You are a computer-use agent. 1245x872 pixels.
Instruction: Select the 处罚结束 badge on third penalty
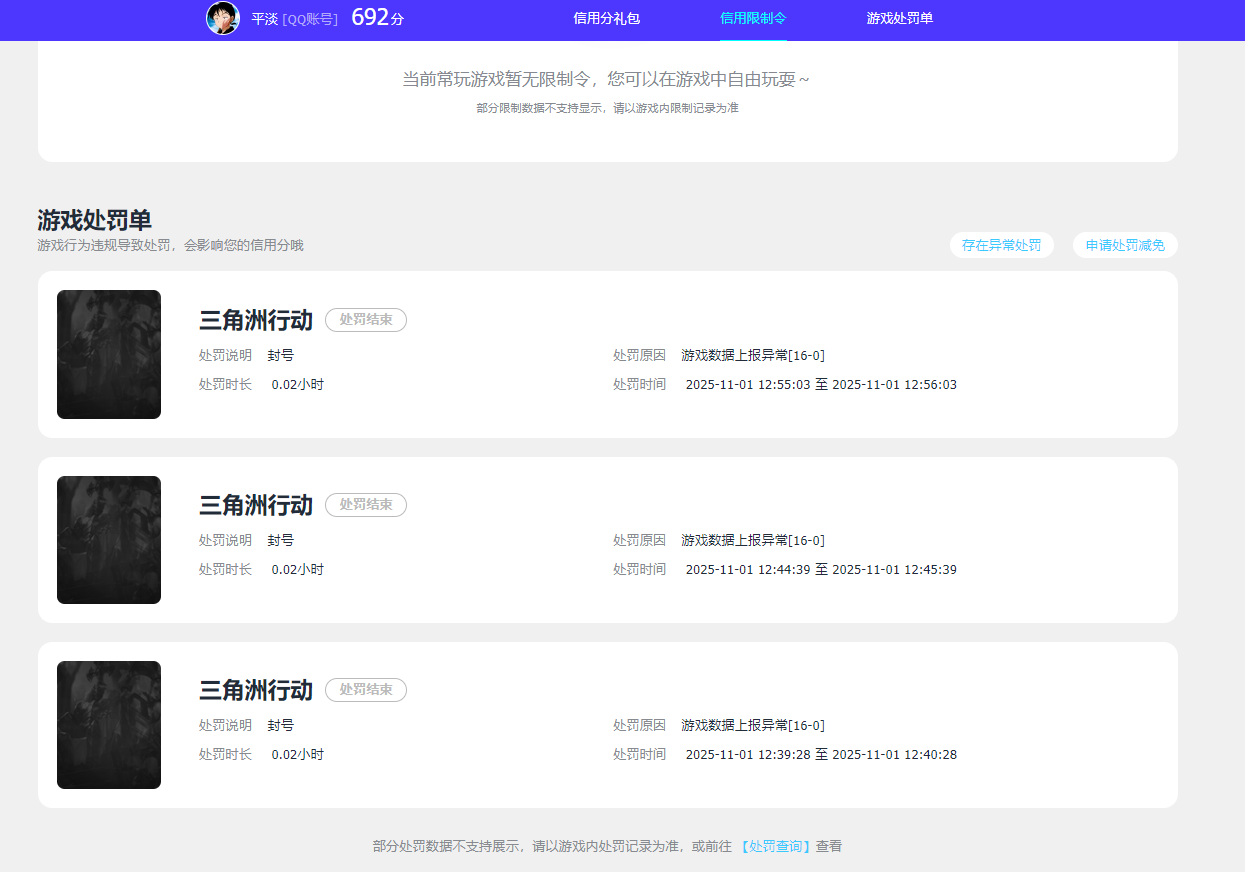coord(365,690)
